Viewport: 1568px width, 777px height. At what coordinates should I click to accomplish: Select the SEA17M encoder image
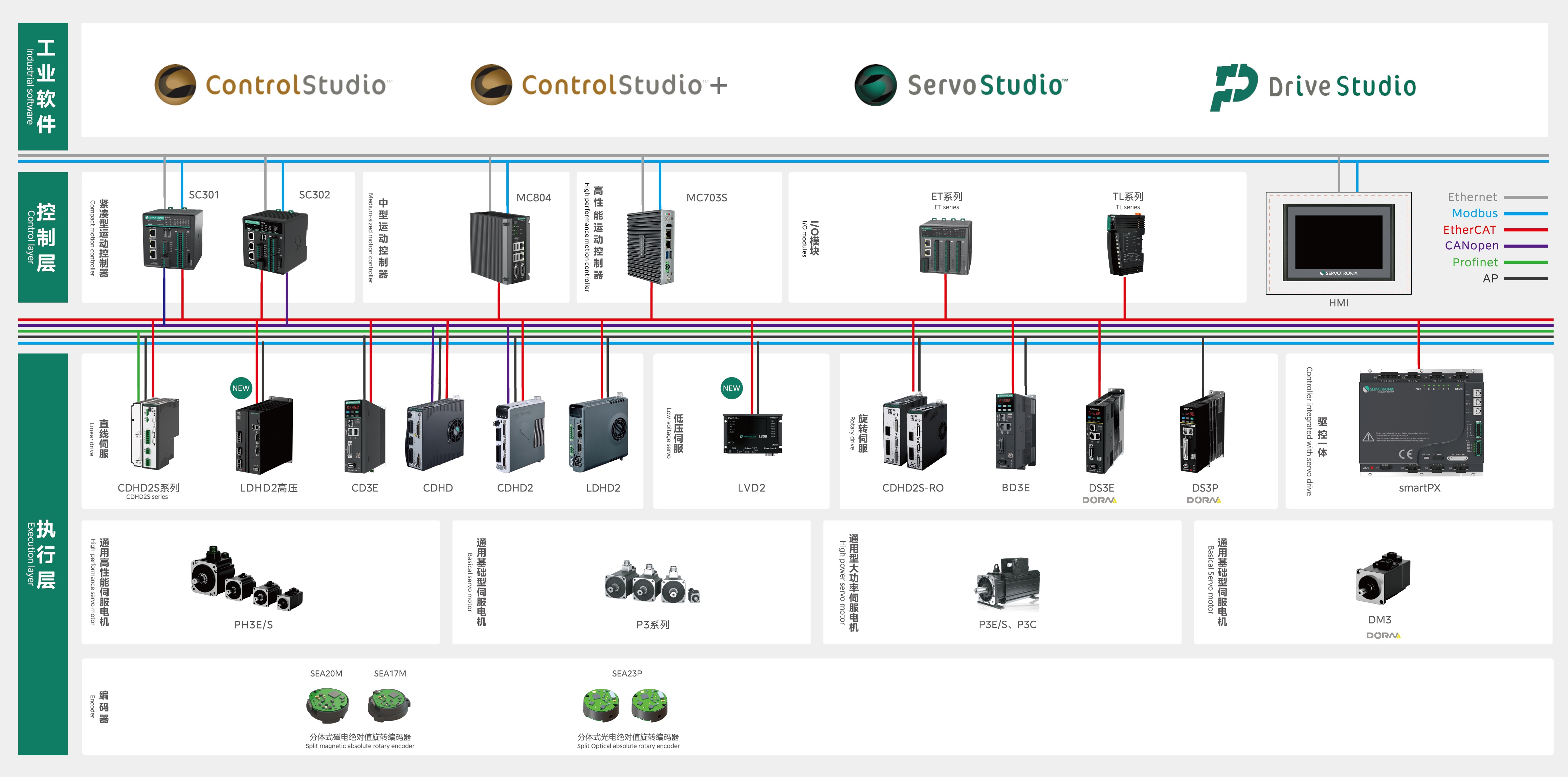[390, 705]
